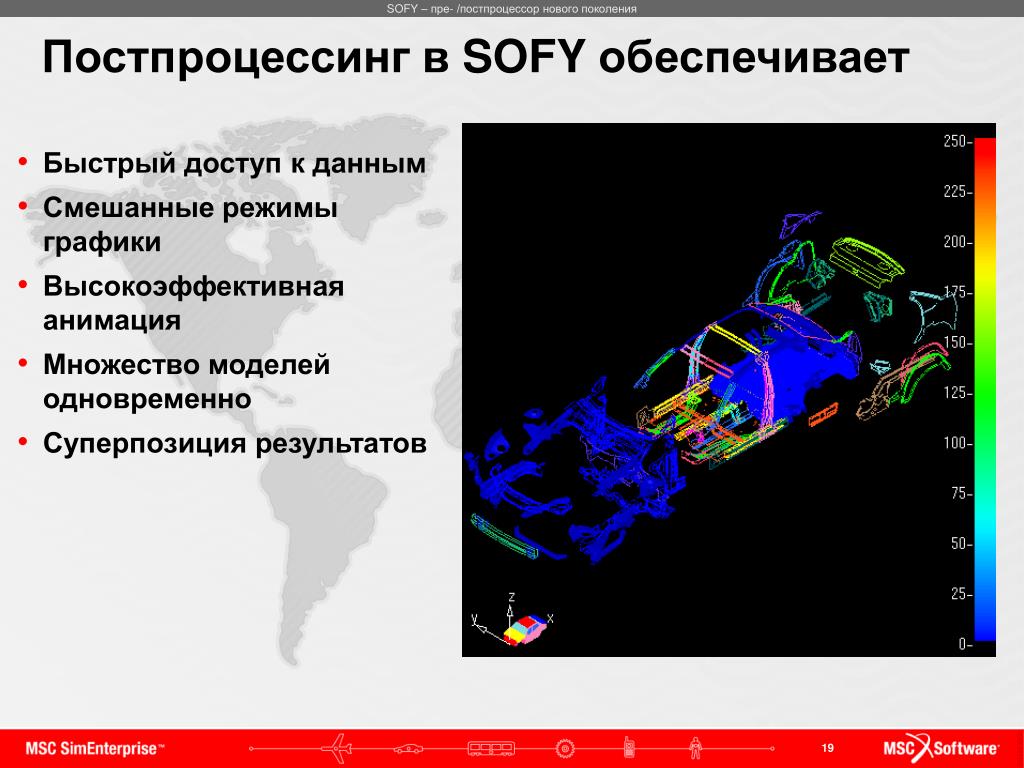Click the gear icon in footer
The image size is (1024, 768).
565,748
